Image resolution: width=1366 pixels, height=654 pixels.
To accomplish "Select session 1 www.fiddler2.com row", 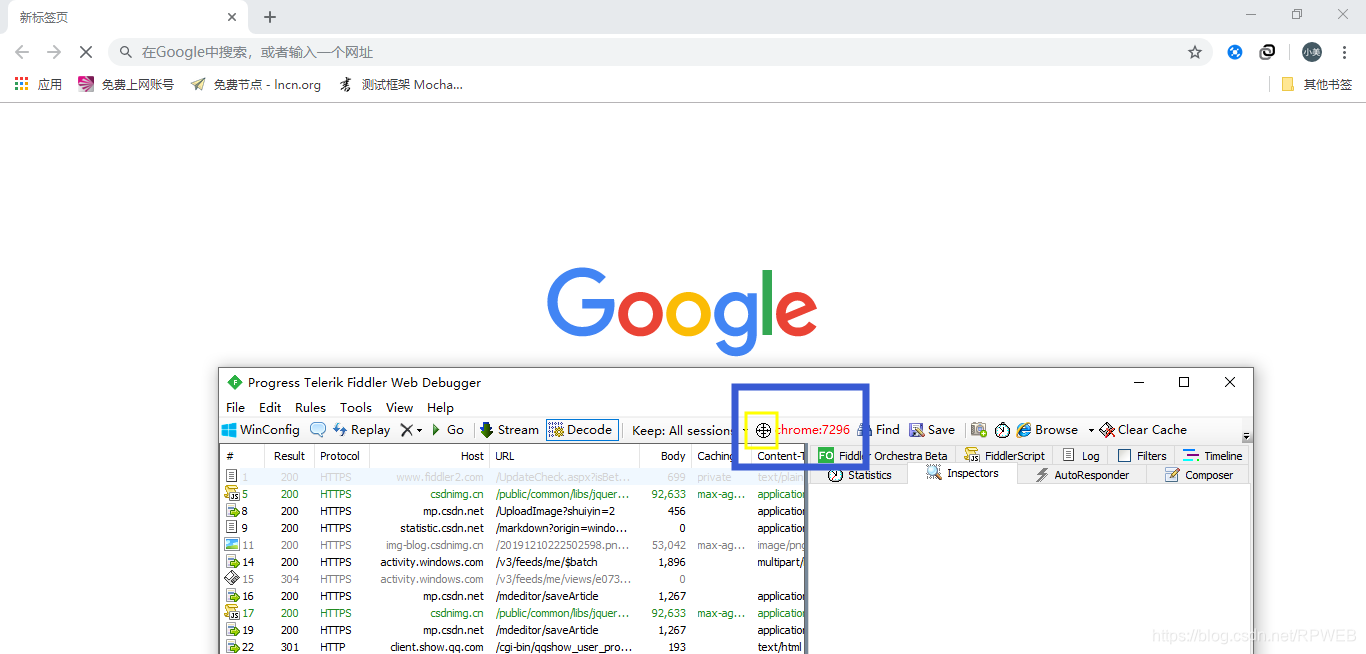I will pyautogui.click(x=513, y=477).
